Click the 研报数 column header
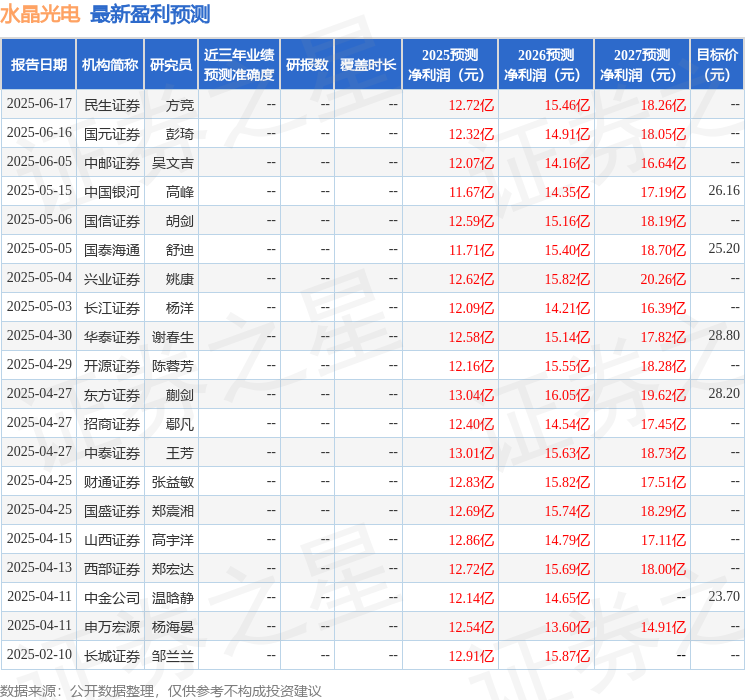 coord(307,65)
